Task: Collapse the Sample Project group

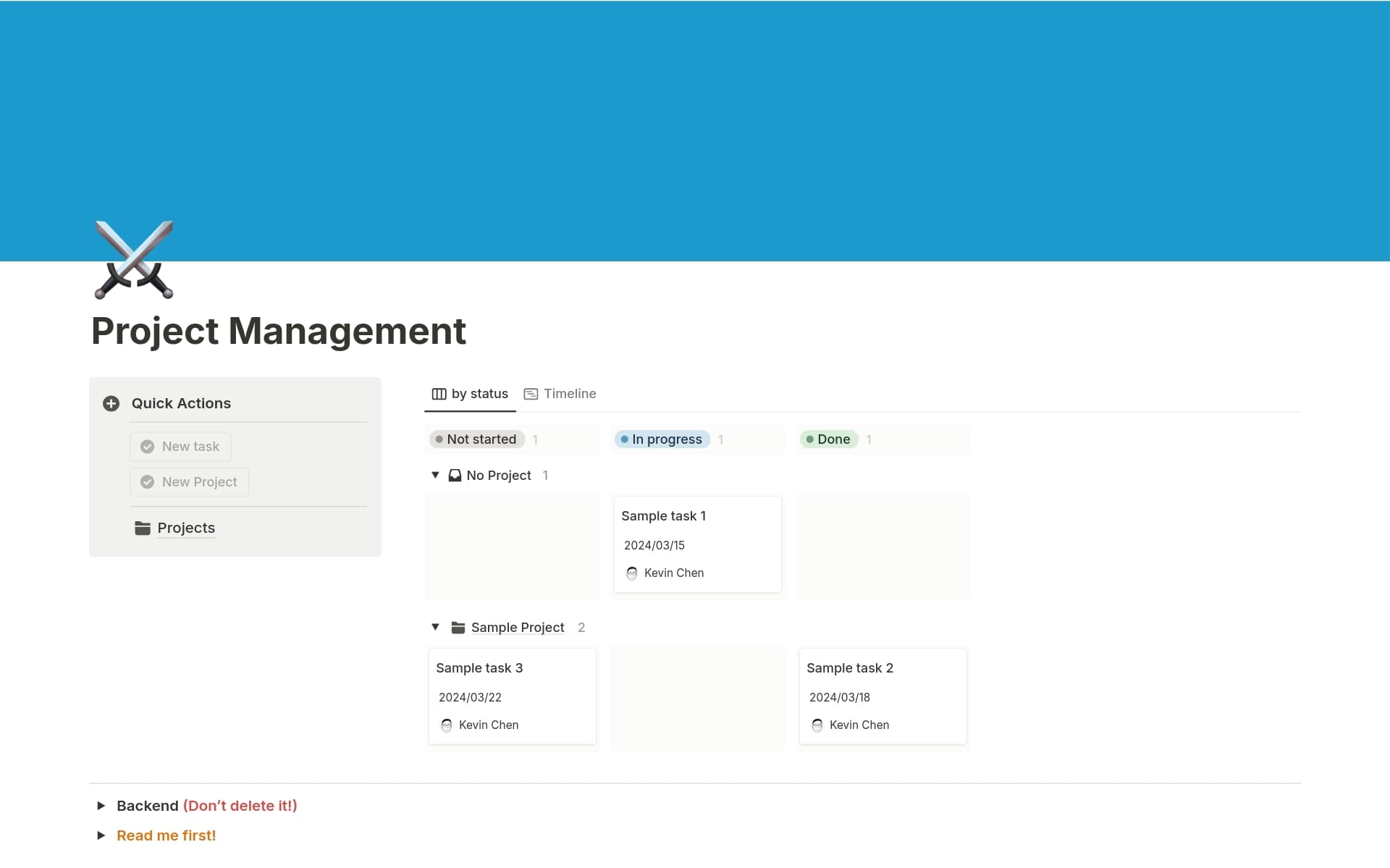Action: coord(435,627)
